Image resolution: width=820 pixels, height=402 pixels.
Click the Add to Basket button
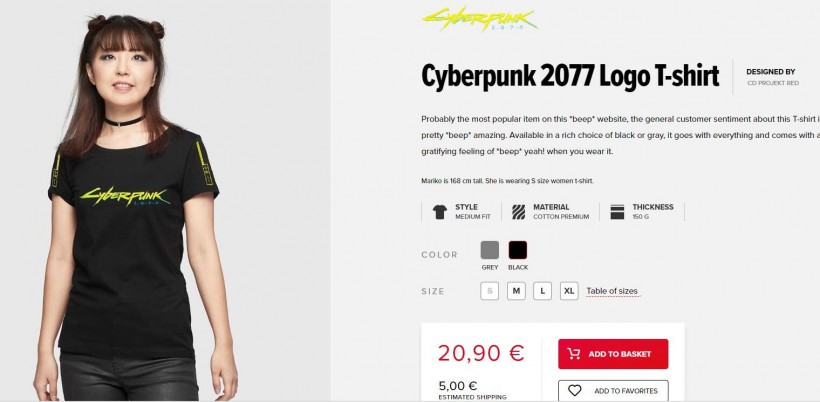613,354
